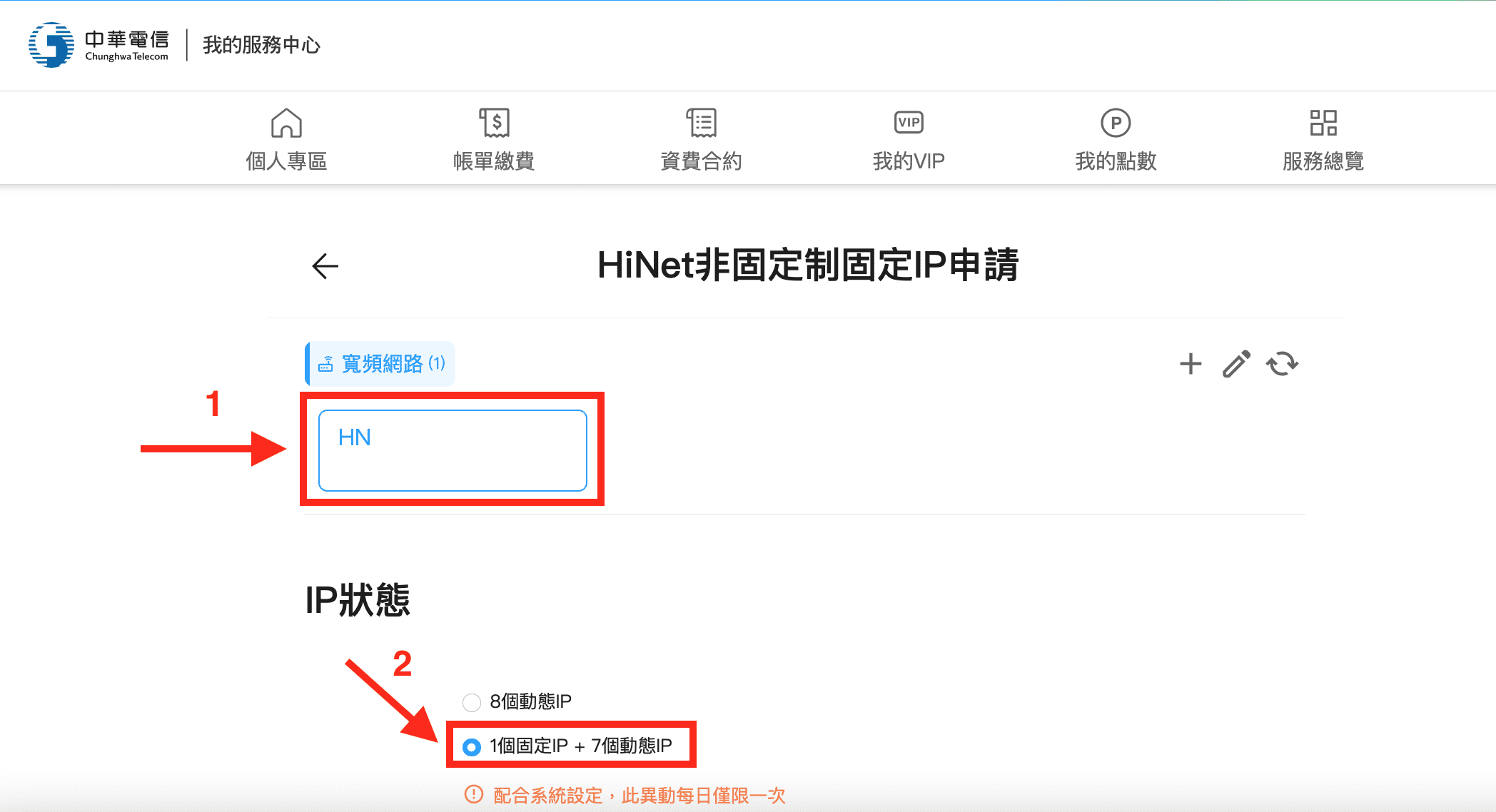The width and height of the screenshot is (1496, 812).
Task: Go to 資費合約 menu label
Action: point(701,161)
